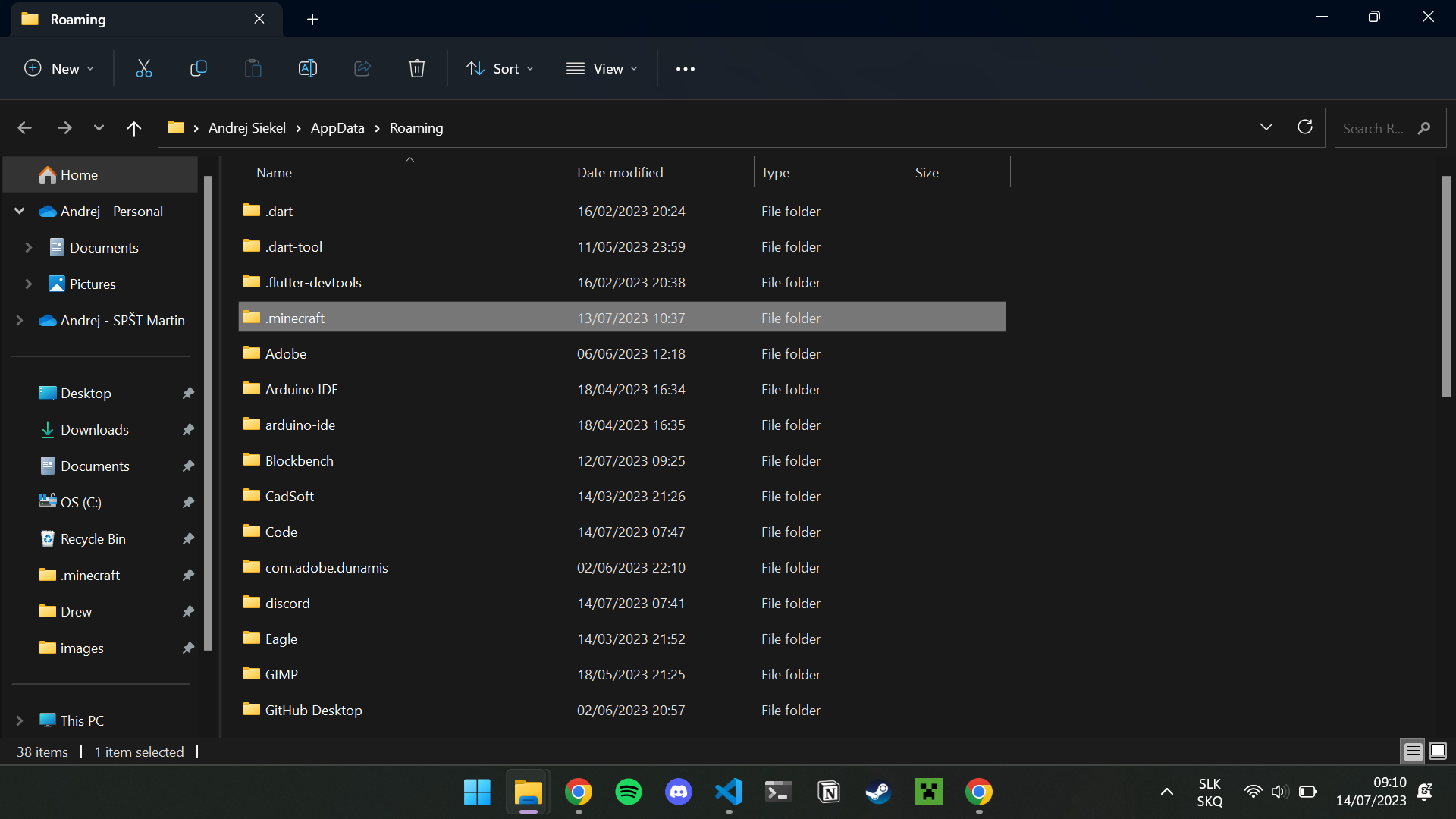1456x819 pixels.
Task: Add a new tab with plus
Action: click(x=312, y=19)
